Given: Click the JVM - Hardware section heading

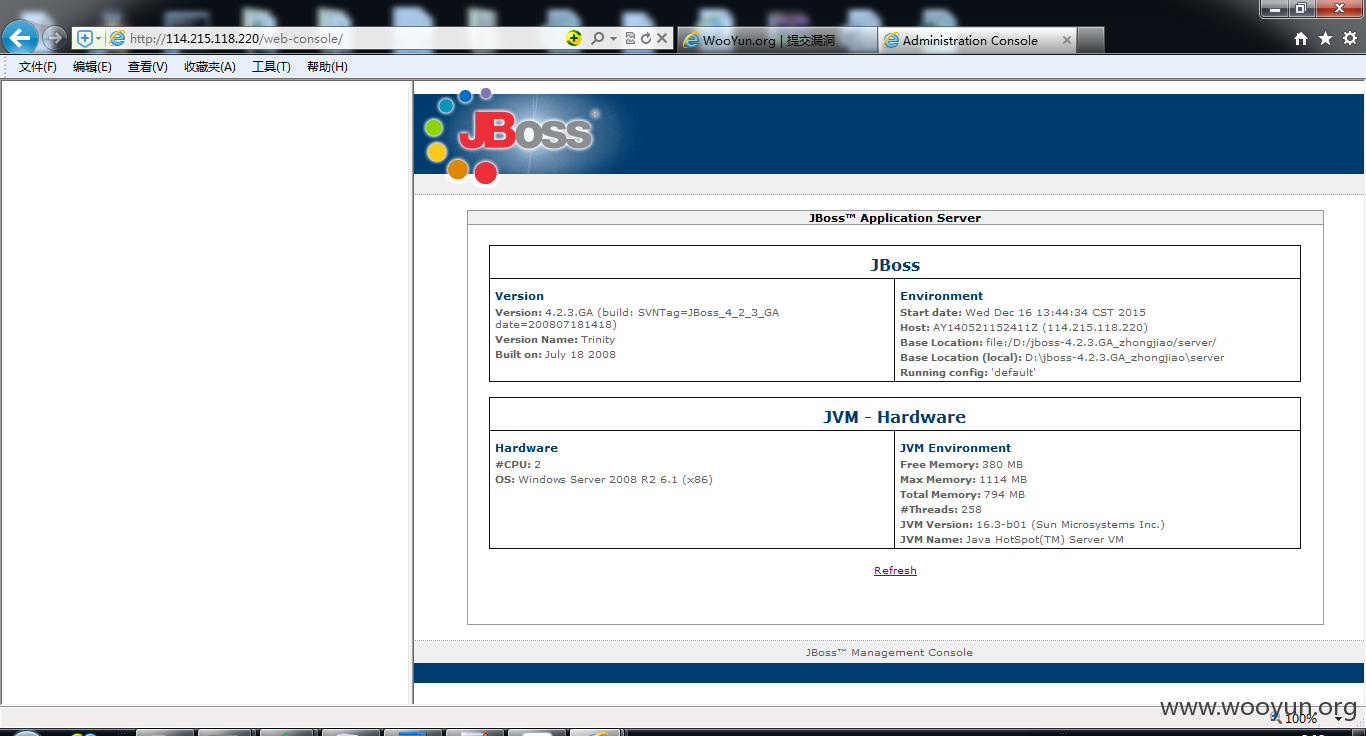Looking at the screenshot, I should 895,417.
